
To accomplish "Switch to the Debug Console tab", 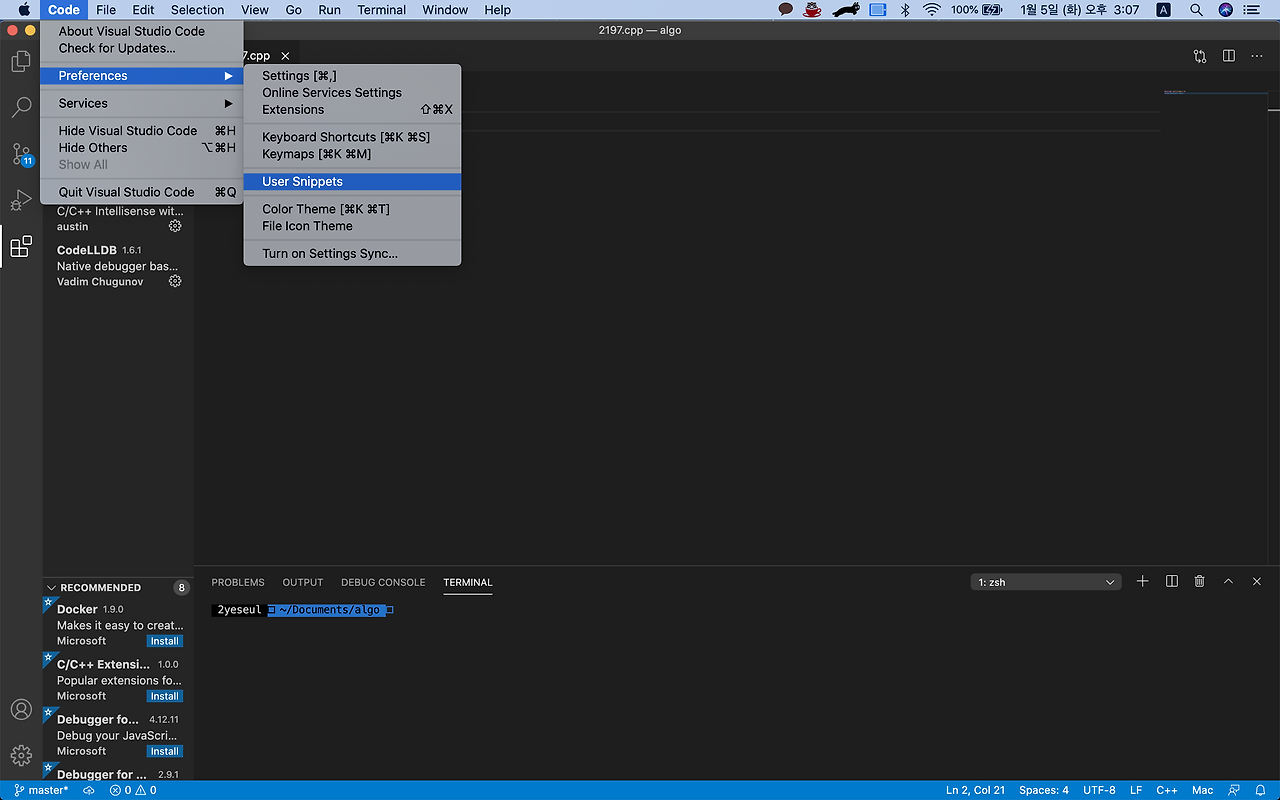I will click(383, 582).
